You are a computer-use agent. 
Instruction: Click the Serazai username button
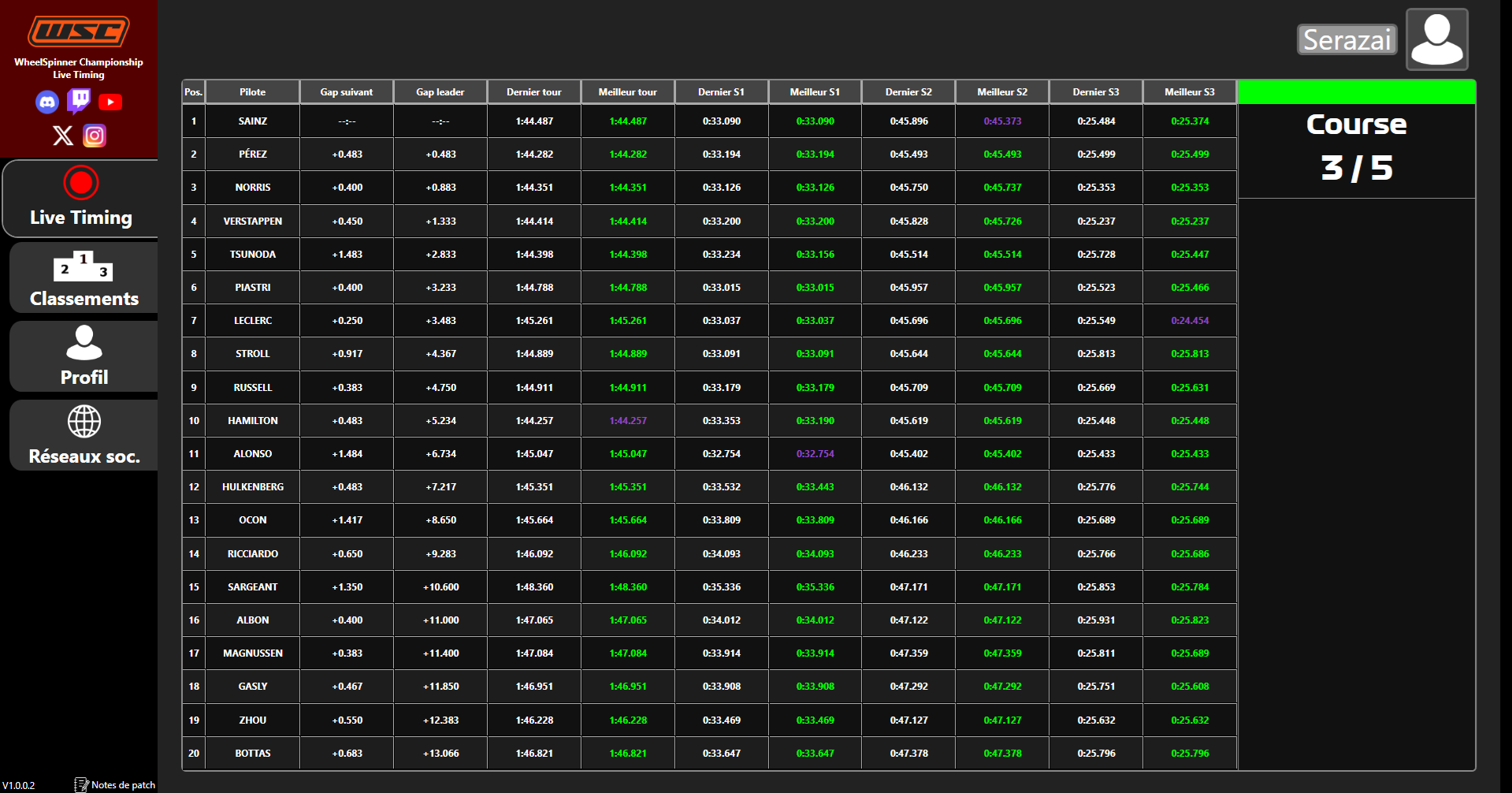point(1347,39)
